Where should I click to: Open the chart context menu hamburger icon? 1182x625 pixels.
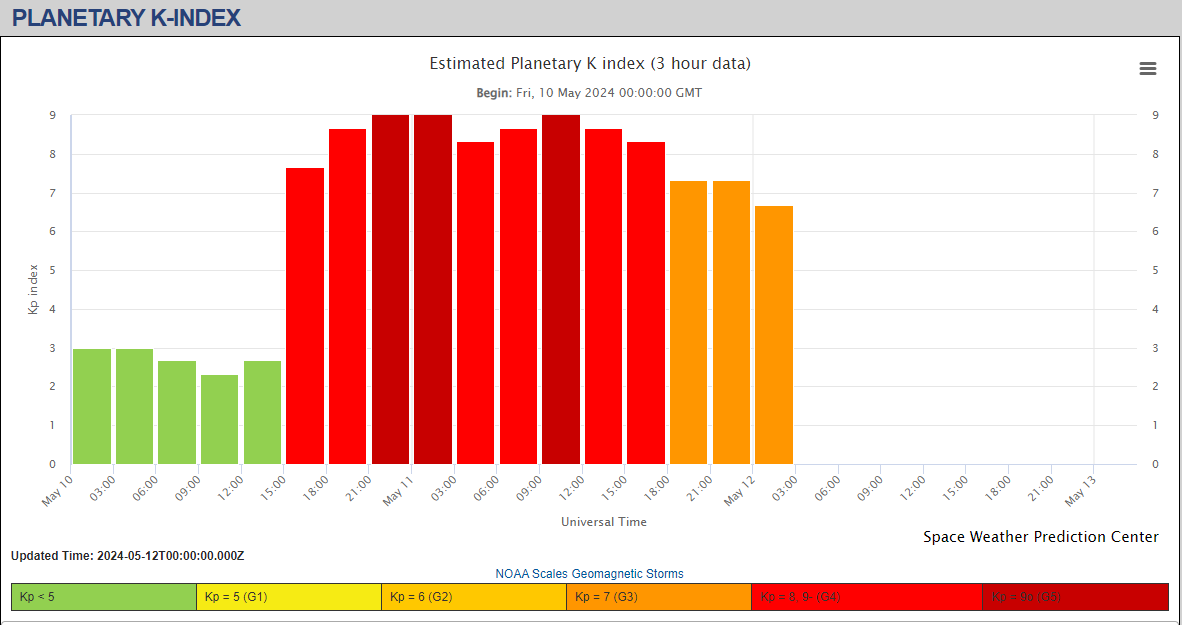pyautogui.click(x=1147, y=69)
